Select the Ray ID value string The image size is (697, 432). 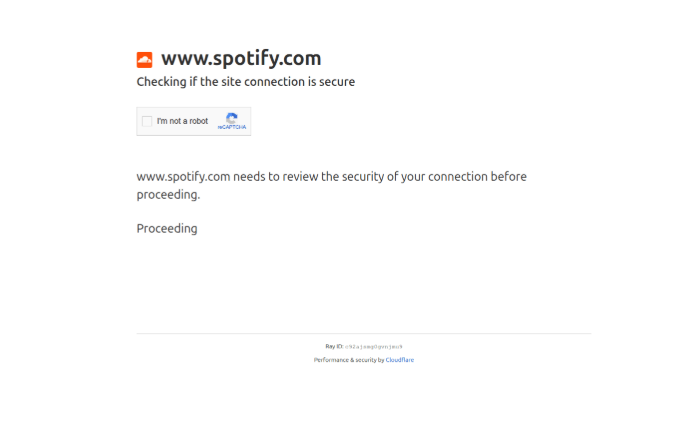point(373,347)
